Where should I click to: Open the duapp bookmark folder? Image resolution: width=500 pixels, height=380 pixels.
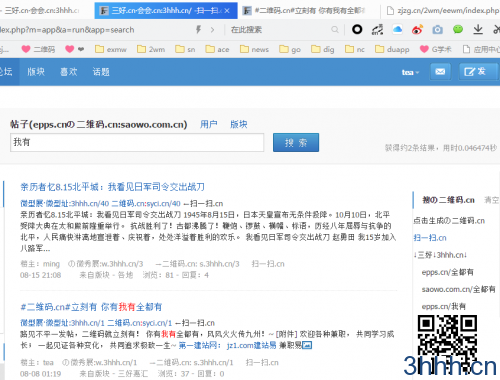click(x=392, y=49)
